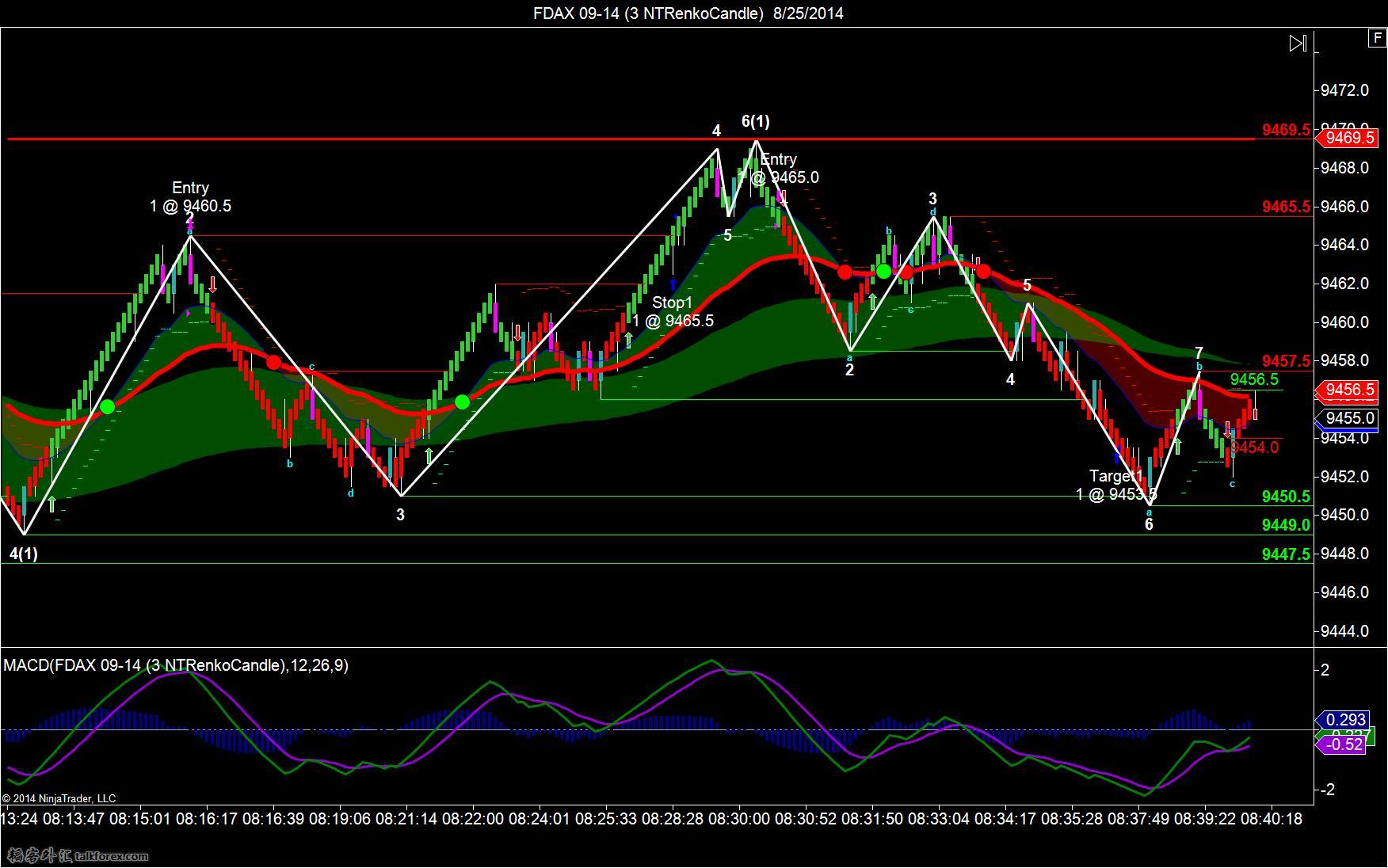Click the red 9454.0 level label
The width and height of the screenshot is (1388, 868).
click(x=1254, y=447)
